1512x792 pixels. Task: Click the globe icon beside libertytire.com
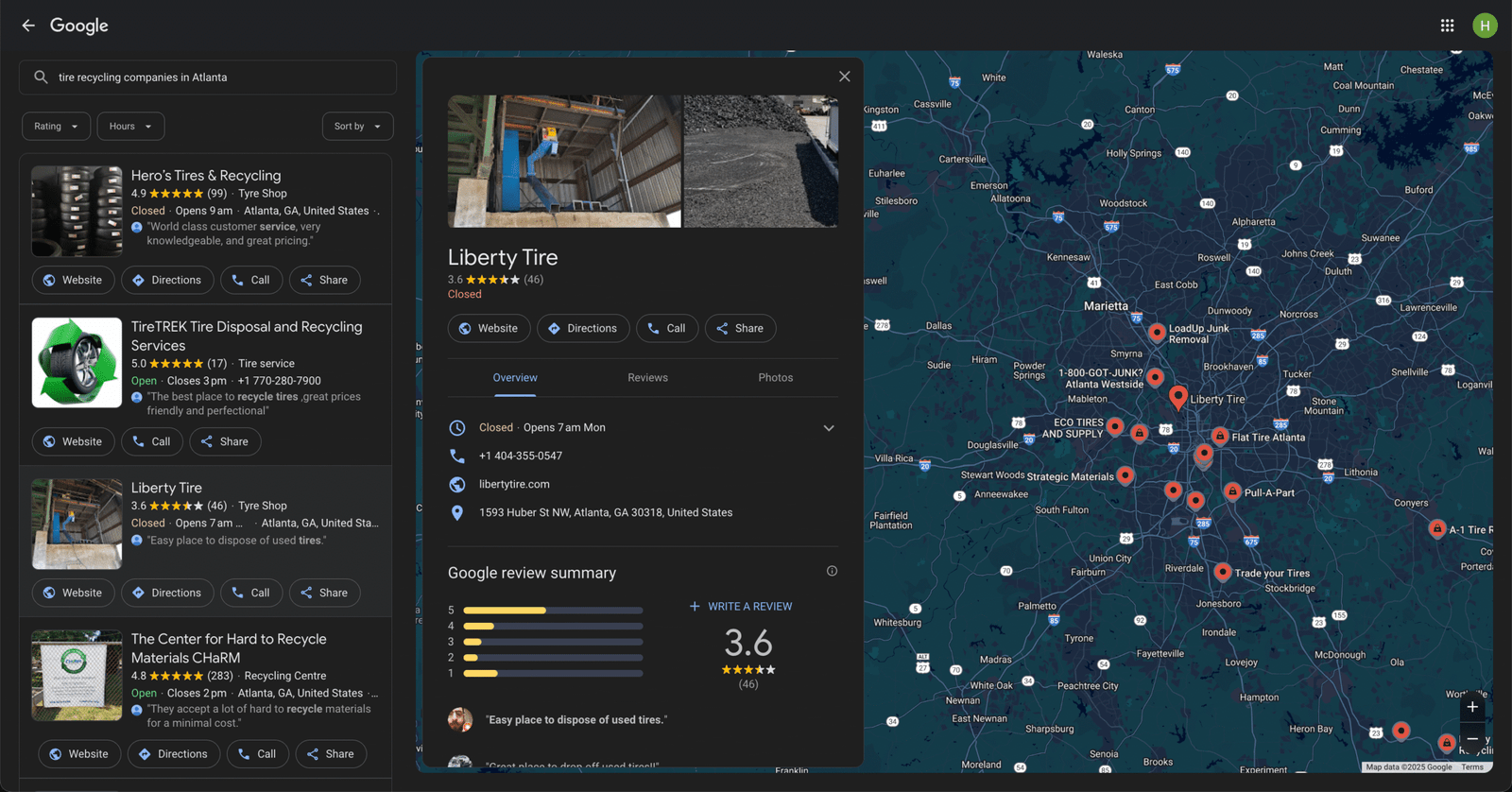[x=457, y=484]
